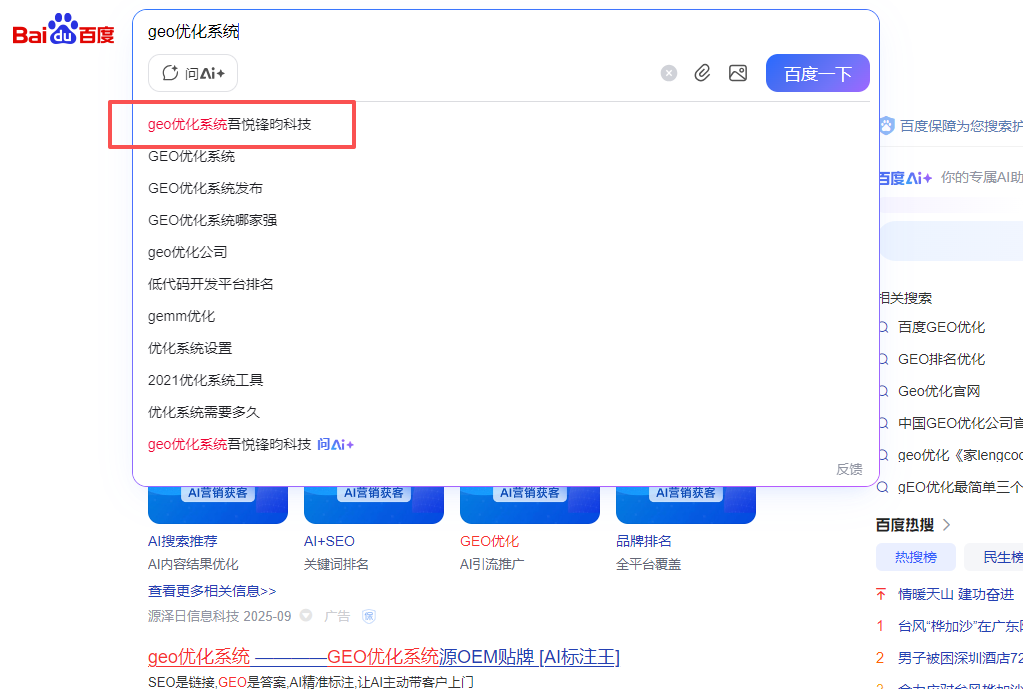Open ad dropdown arrow beside 源泽日信息科技
The width and height of the screenshot is (1023, 689).
click(x=305, y=616)
